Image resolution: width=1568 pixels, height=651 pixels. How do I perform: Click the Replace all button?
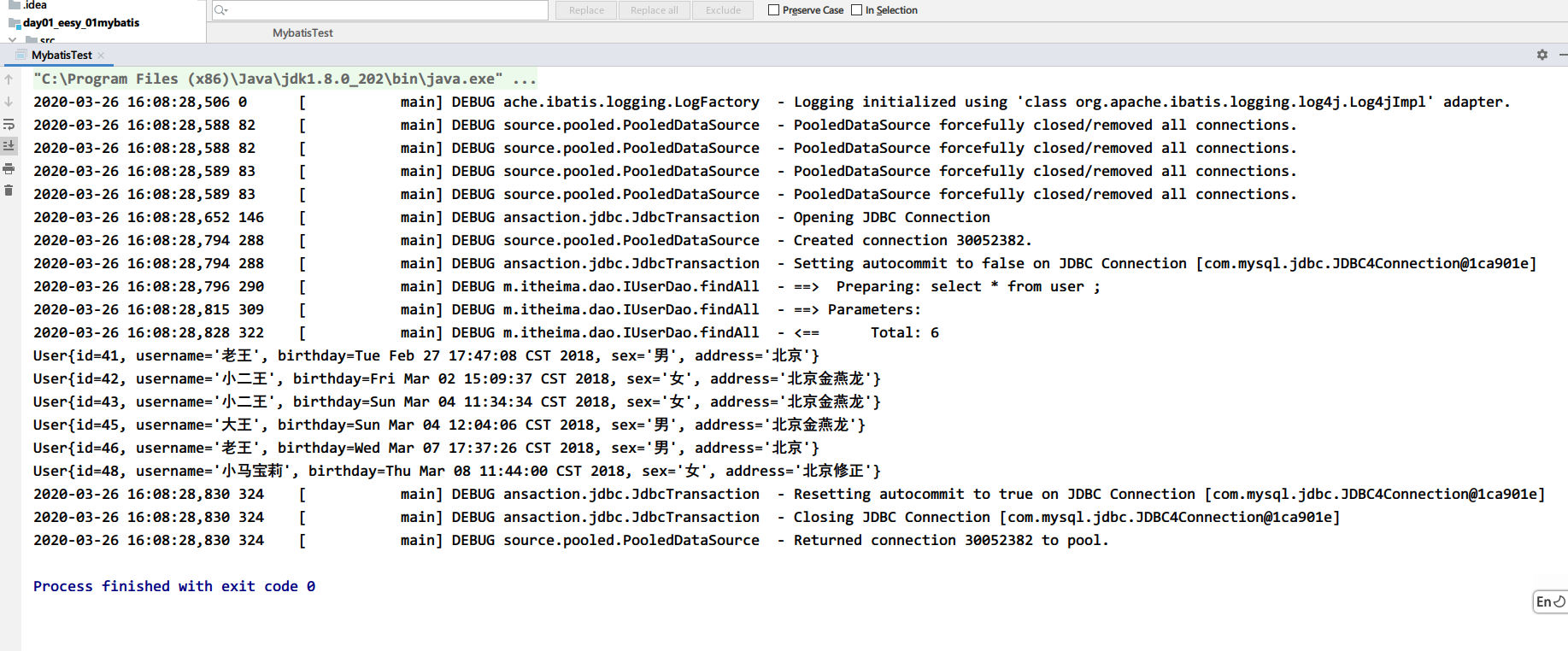coord(655,10)
